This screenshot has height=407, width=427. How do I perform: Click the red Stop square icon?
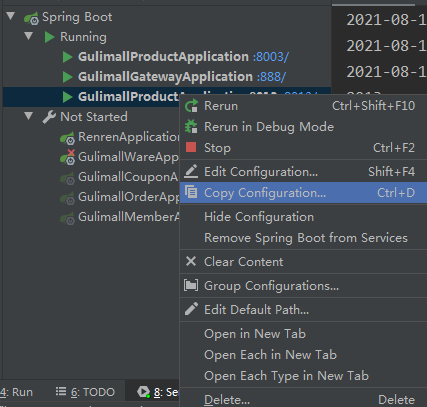coord(191,147)
